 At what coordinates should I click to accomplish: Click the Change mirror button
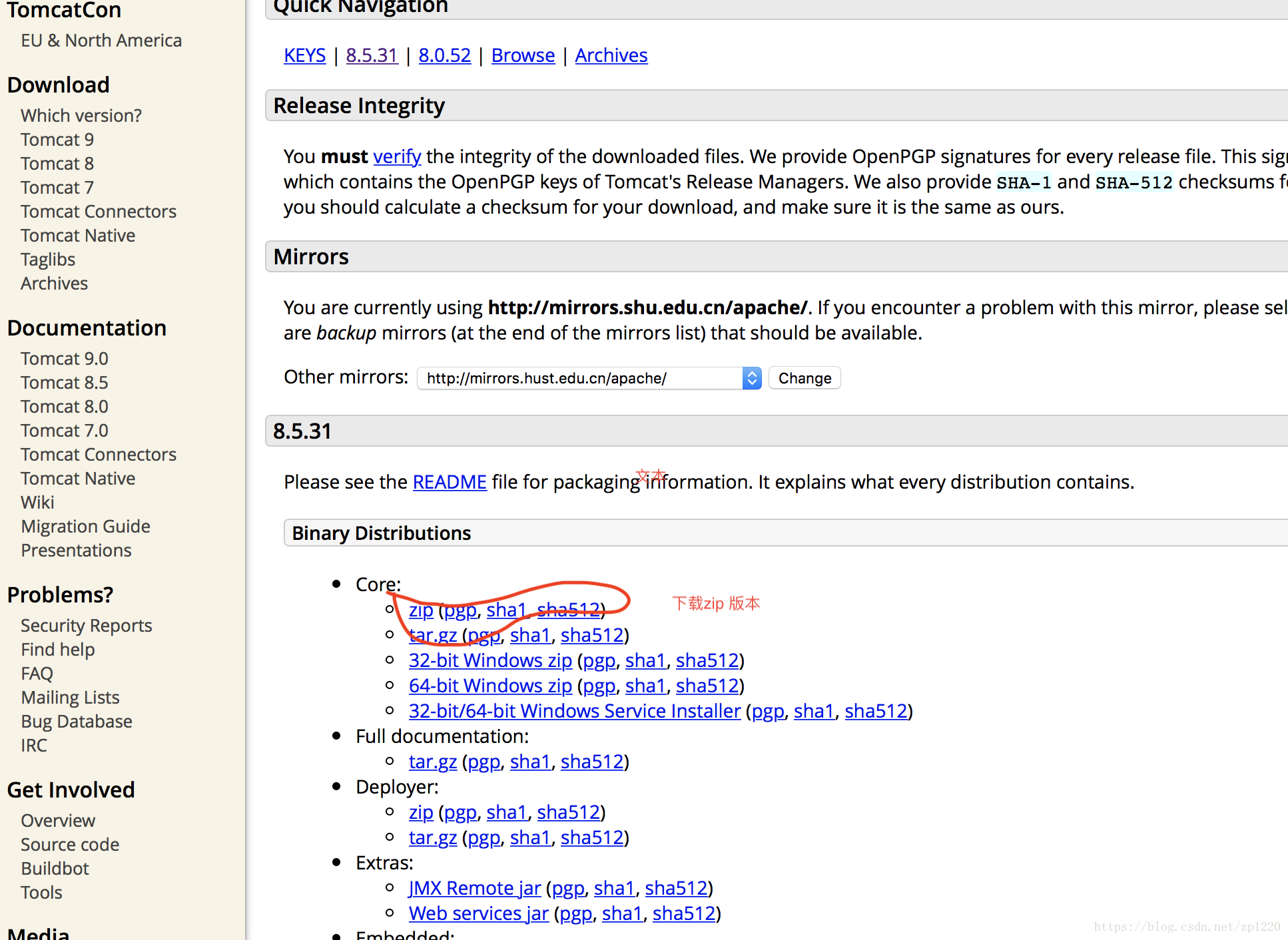pos(805,378)
